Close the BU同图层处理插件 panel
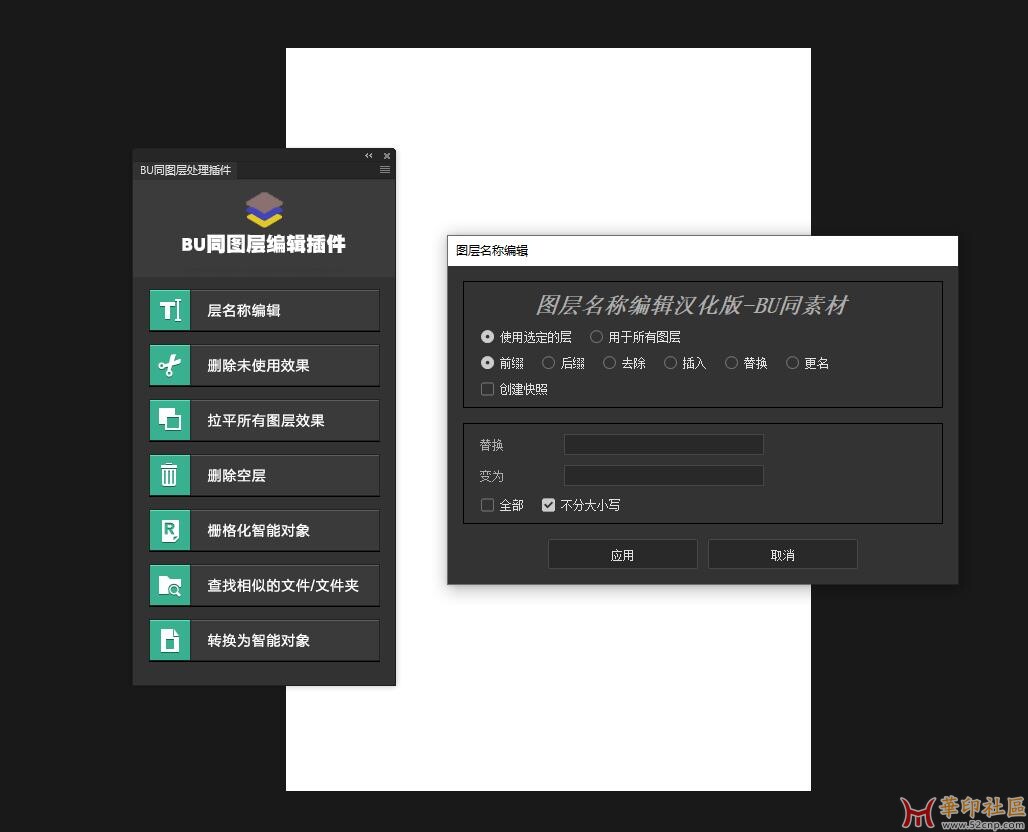This screenshot has height=832, width=1028. tap(387, 156)
